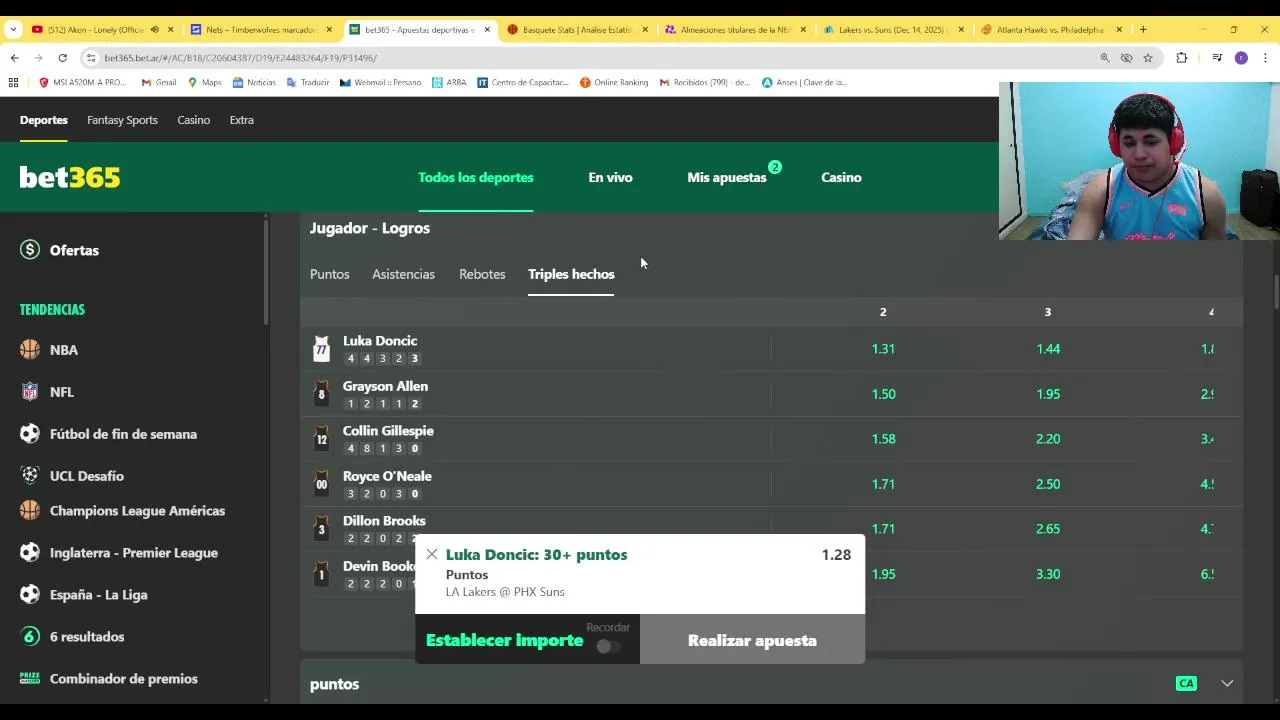The image size is (1280, 720).
Task: Open Maps bookmark
Action: coord(205,82)
